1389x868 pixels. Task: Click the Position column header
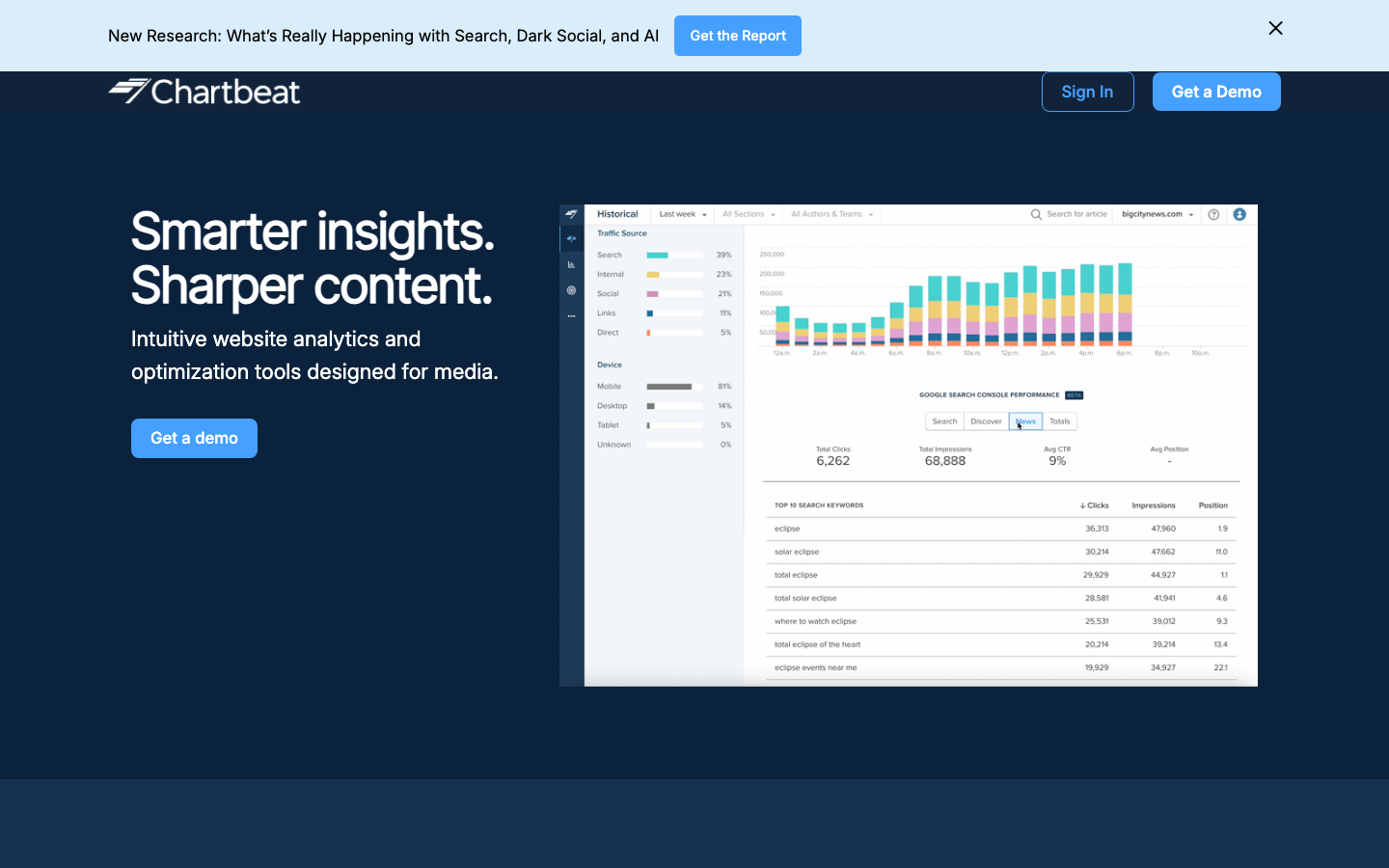[x=1213, y=505]
